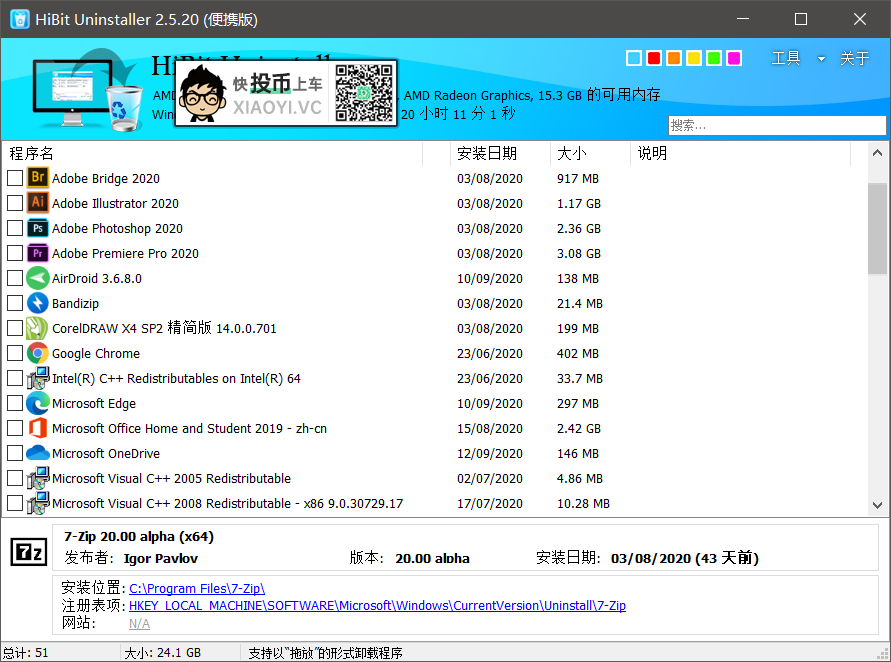Click the Adobe Photoshop 2020 program icon
Viewport: 891px width, 662px height.
coord(40,228)
